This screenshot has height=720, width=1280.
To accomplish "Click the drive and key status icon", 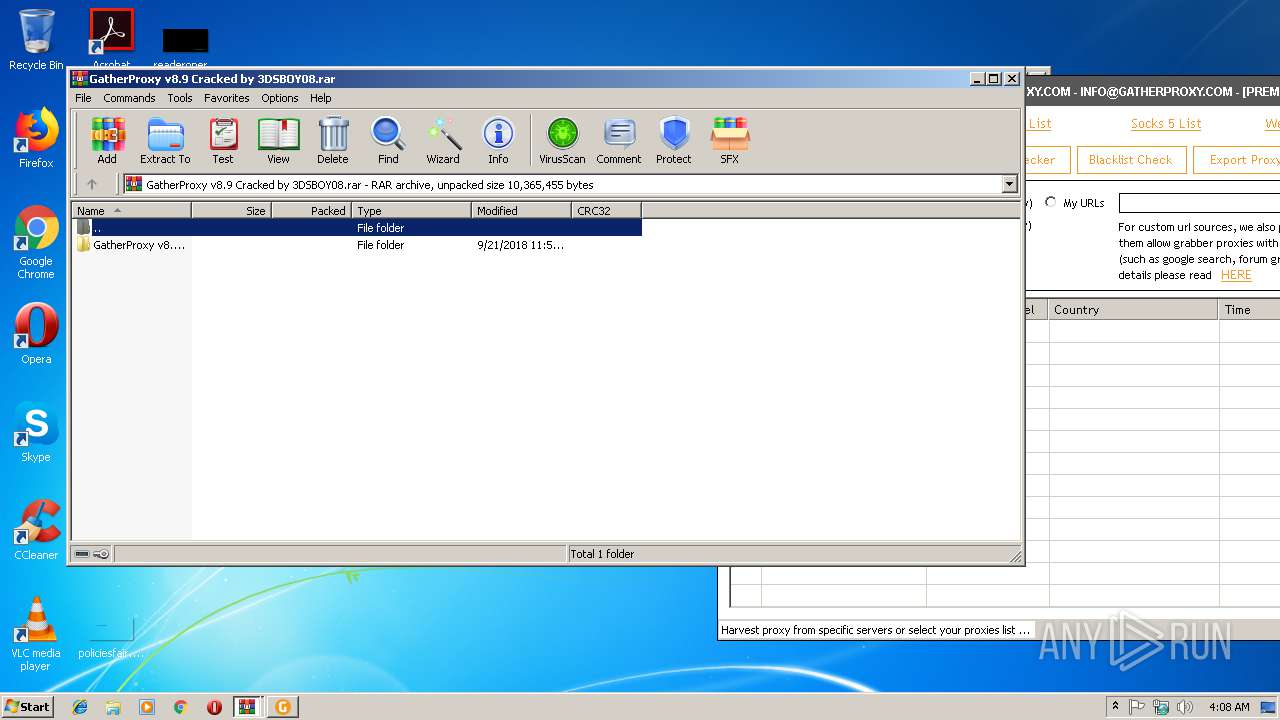I will [x=92, y=554].
